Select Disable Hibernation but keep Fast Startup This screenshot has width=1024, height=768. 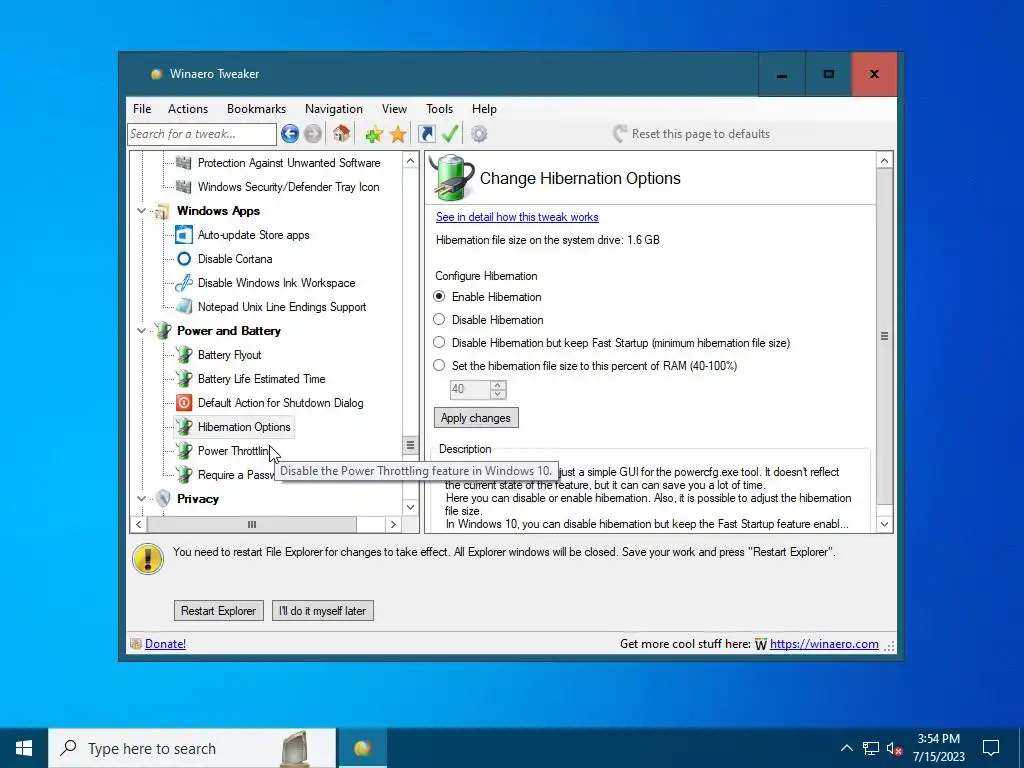pyautogui.click(x=439, y=342)
